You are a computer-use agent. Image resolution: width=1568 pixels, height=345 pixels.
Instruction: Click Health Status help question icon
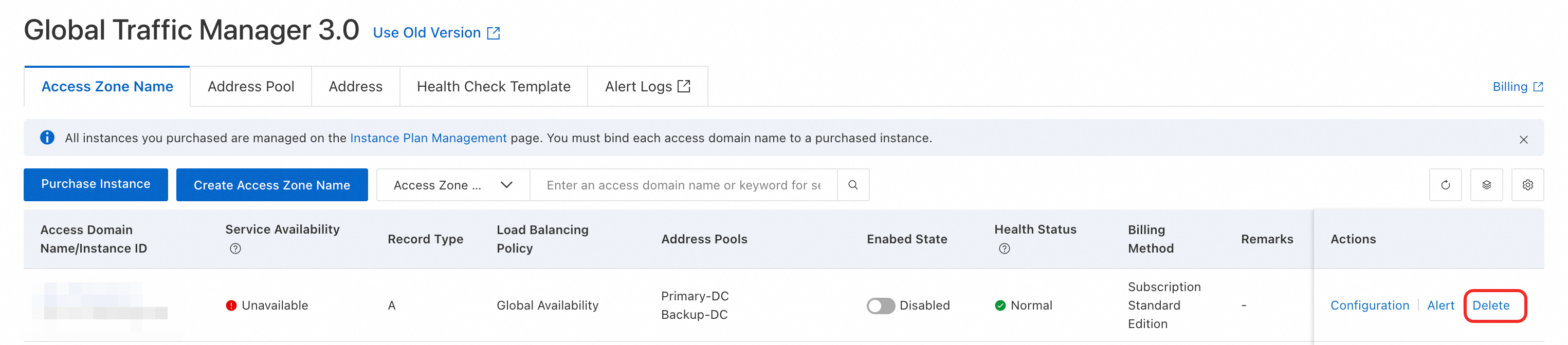pos(1005,248)
